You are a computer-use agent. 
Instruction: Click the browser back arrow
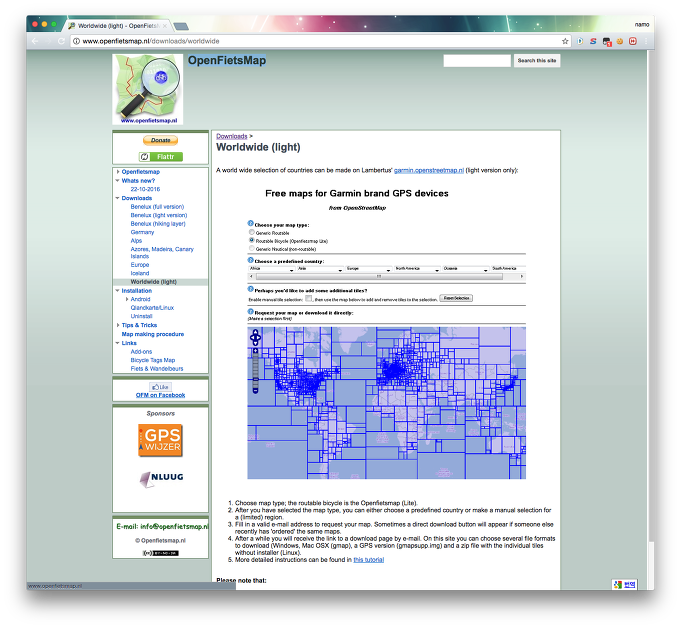point(35,41)
